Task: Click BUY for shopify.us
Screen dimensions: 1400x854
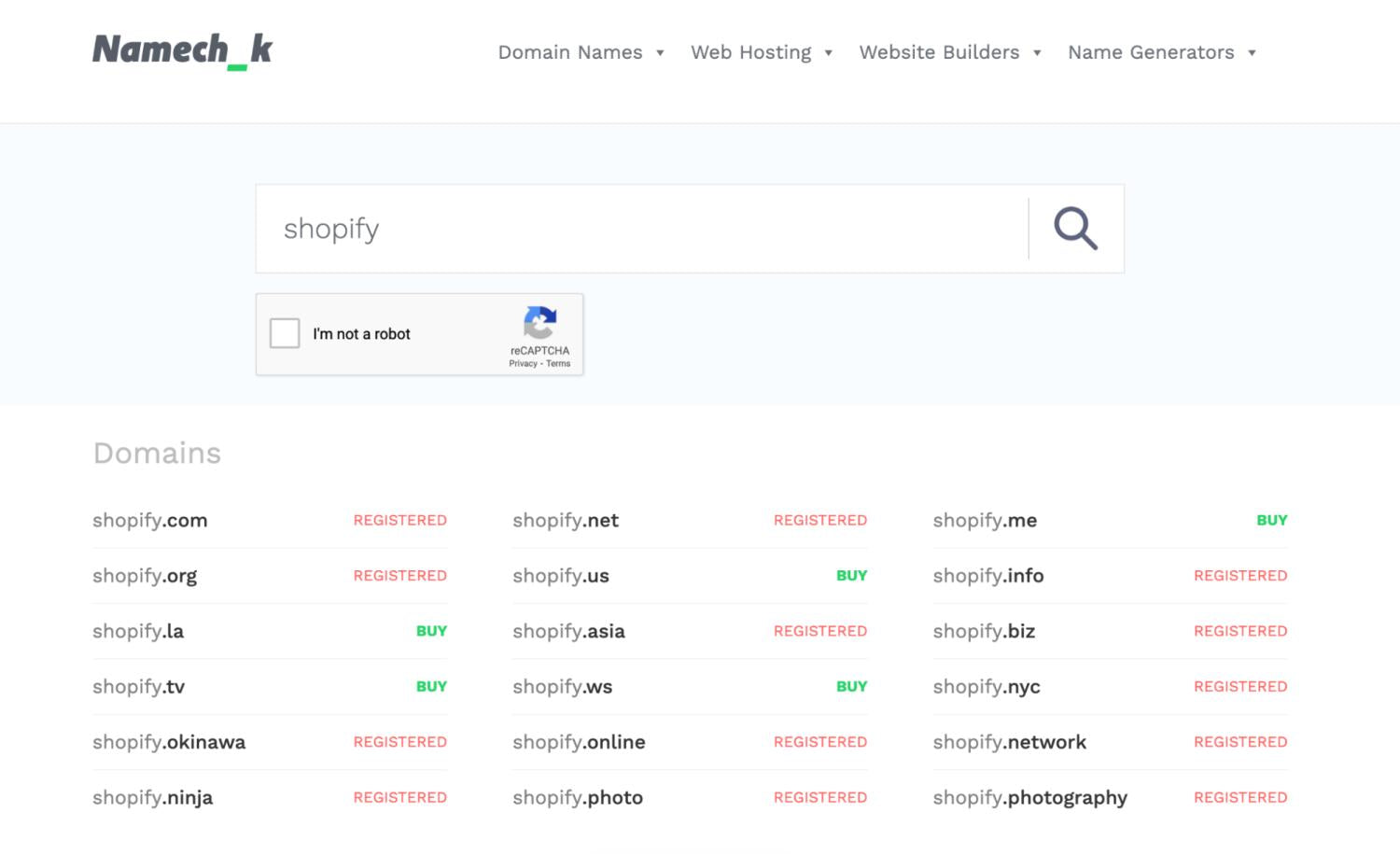Action: (851, 576)
